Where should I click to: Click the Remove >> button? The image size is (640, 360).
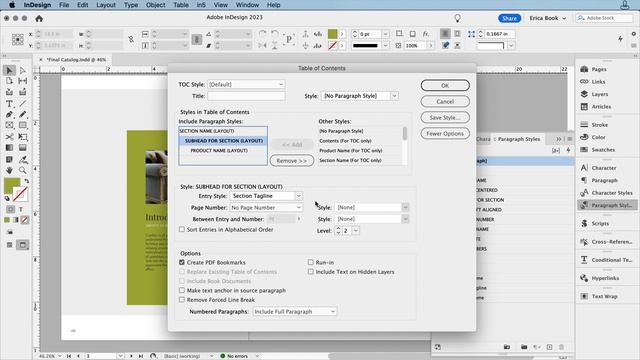tap(291, 161)
